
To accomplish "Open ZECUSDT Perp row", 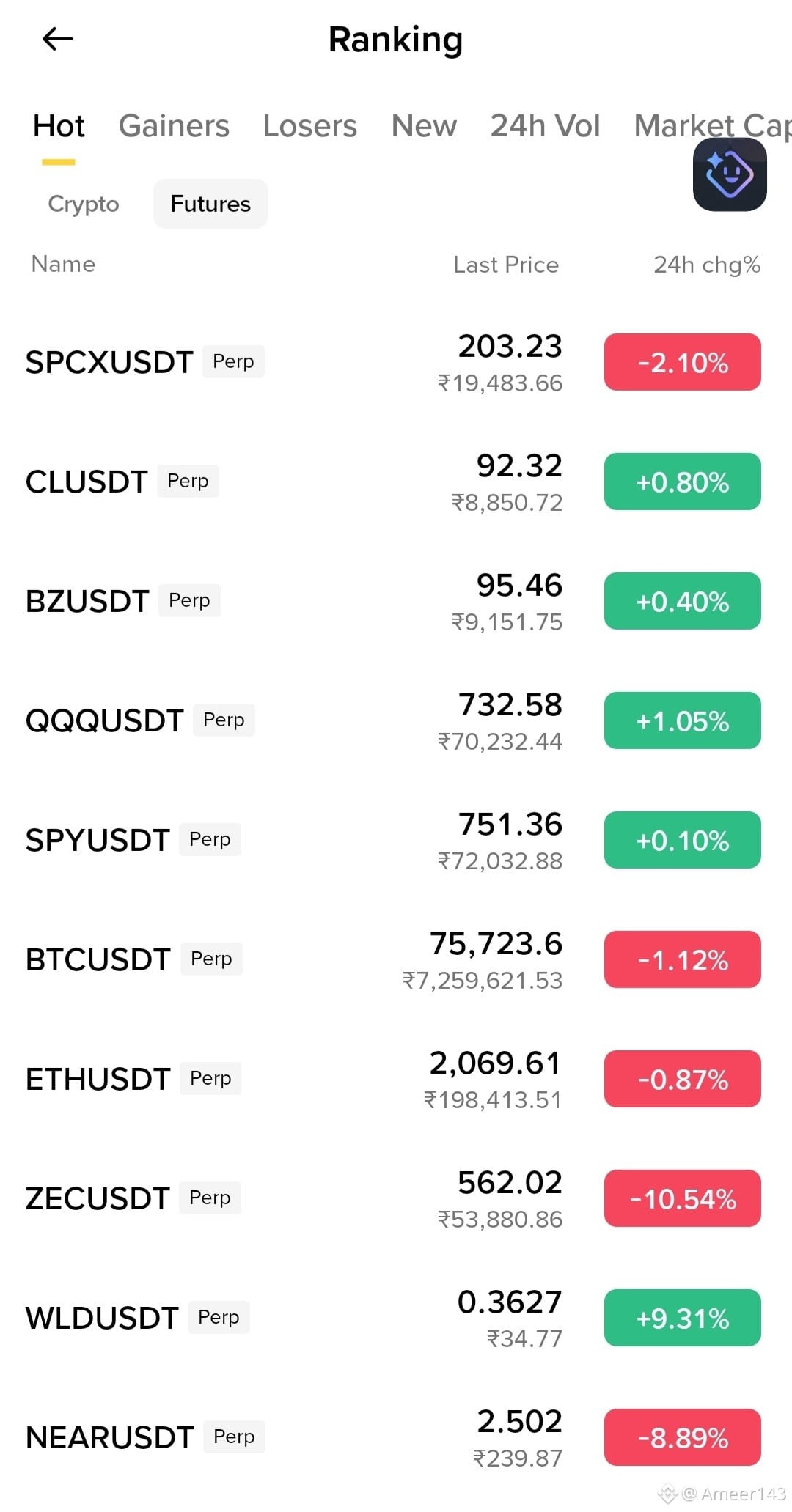I will click(x=396, y=1199).
